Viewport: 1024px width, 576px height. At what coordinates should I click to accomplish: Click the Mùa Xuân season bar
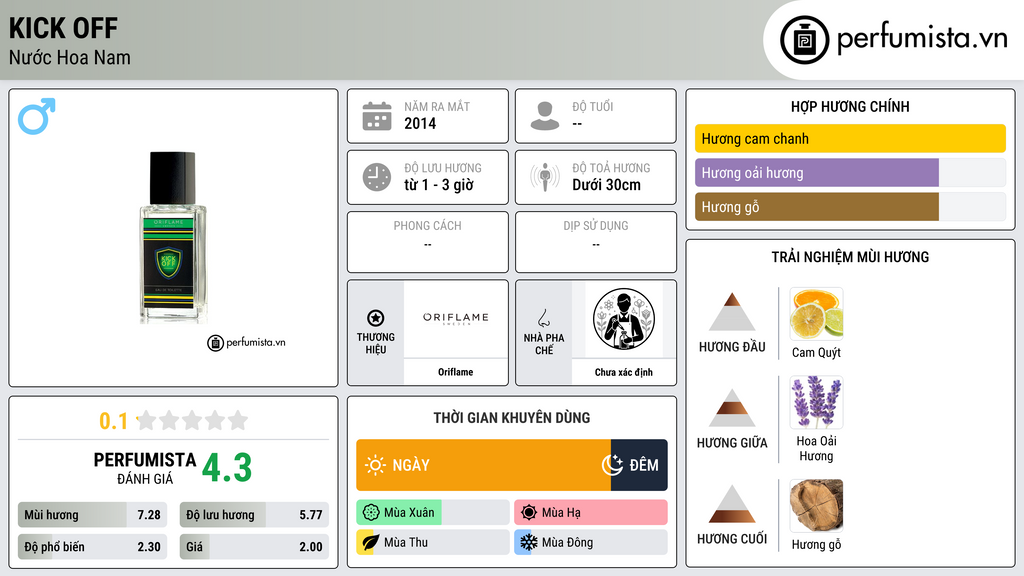(x=433, y=513)
